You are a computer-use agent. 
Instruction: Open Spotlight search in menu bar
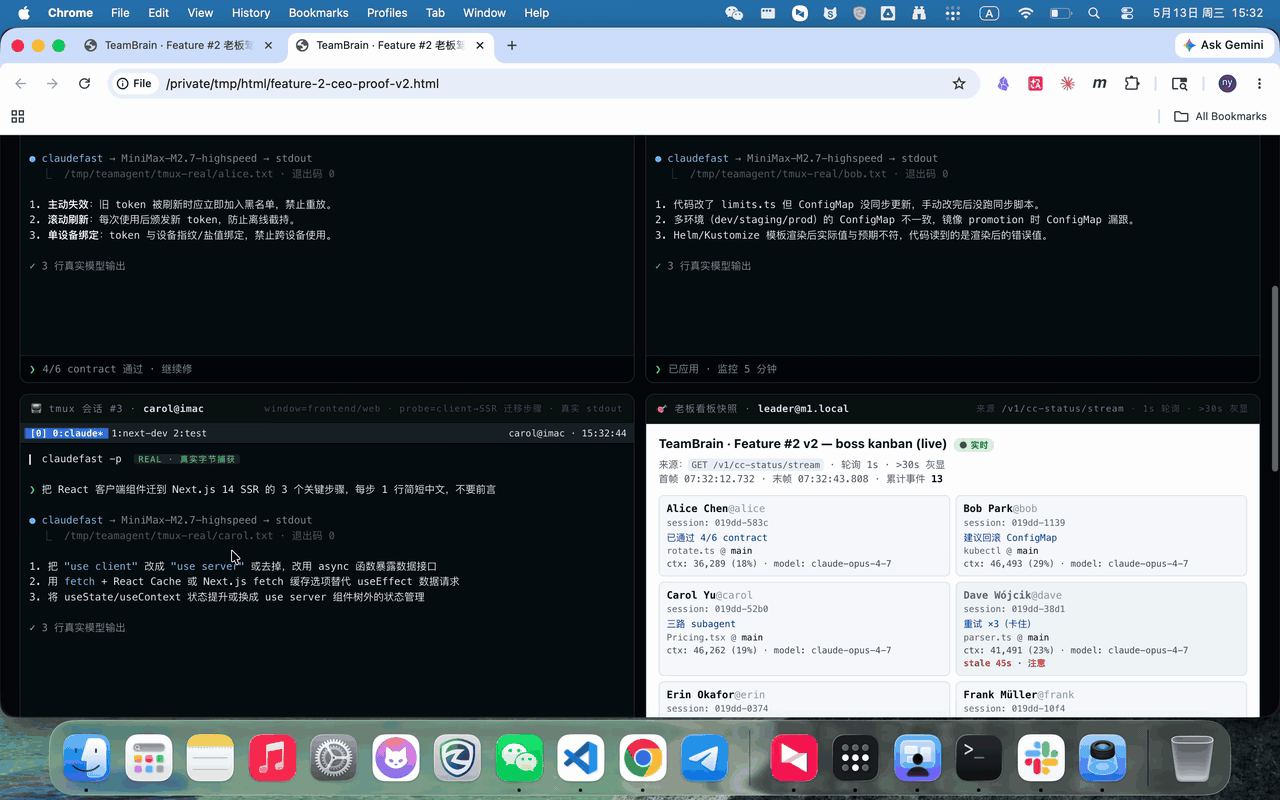tap(1093, 13)
